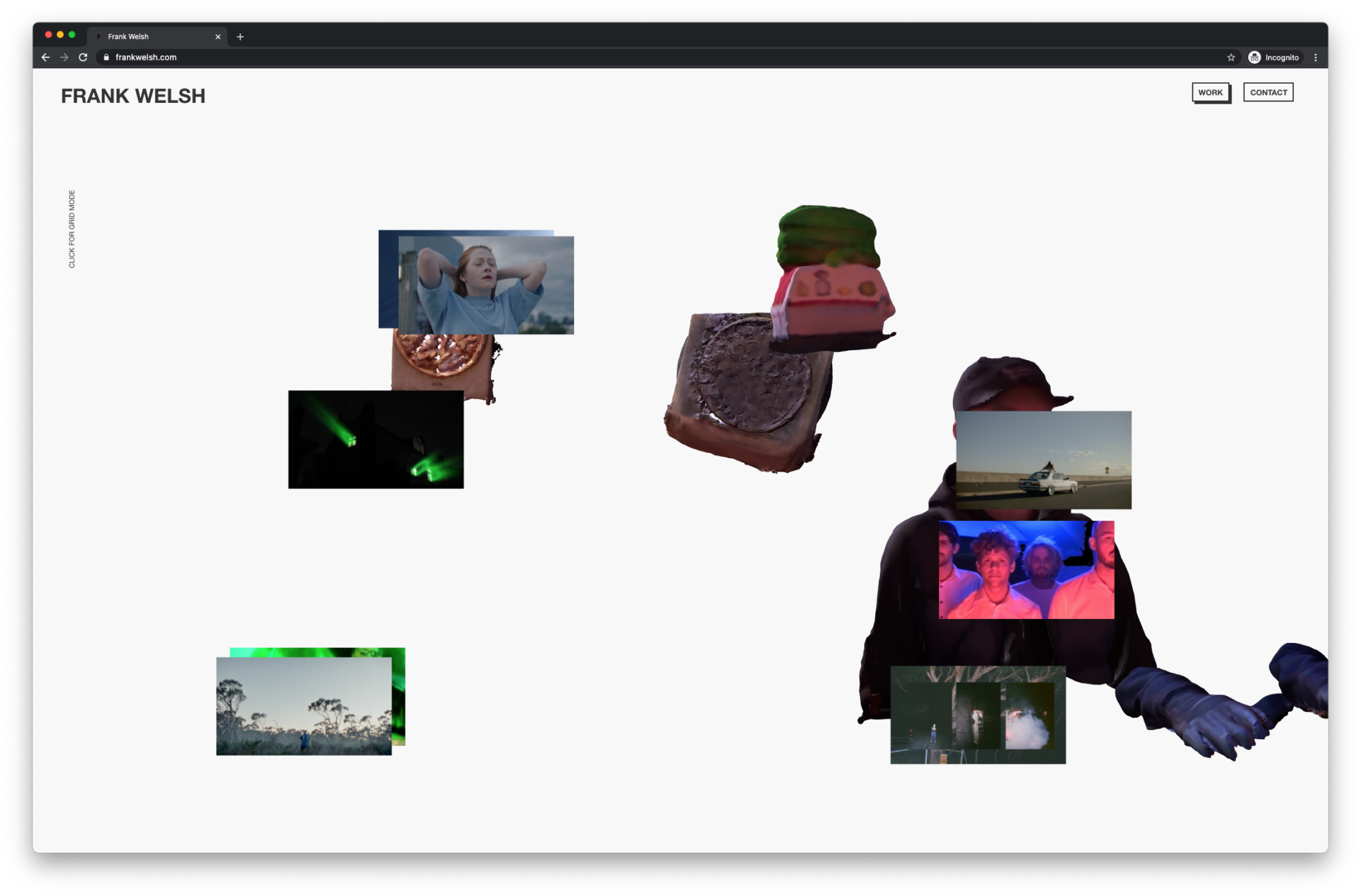The width and height of the screenshot is (1361, 896).
Task: Click the CONTACT navigation button
Action: point(1268,92)
